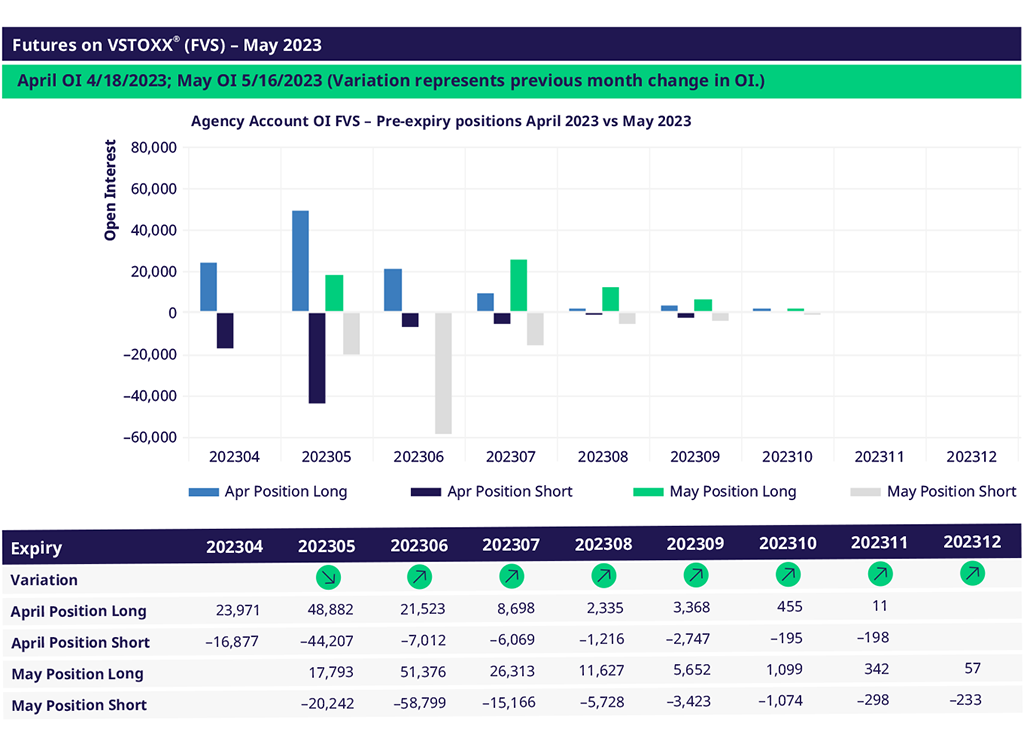Click the blue 202305 April long bar
This screenshot has height=753, width=1024.
point(300,261)
